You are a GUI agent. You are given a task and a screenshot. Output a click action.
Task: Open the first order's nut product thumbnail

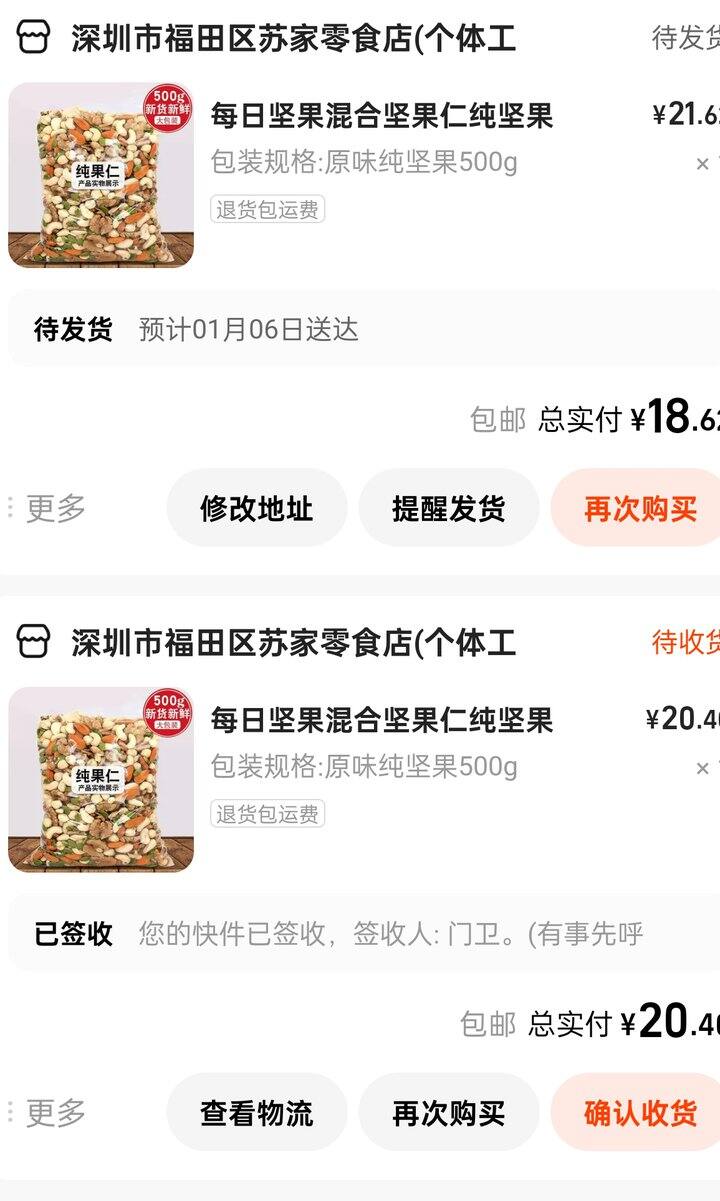click(101, 175)
